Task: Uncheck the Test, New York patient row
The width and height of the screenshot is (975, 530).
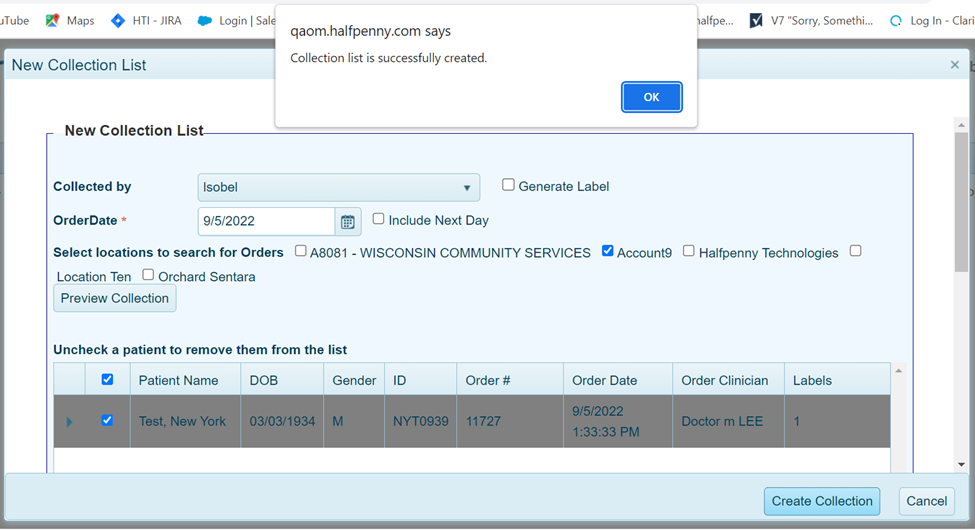Action: pos(107,421)
